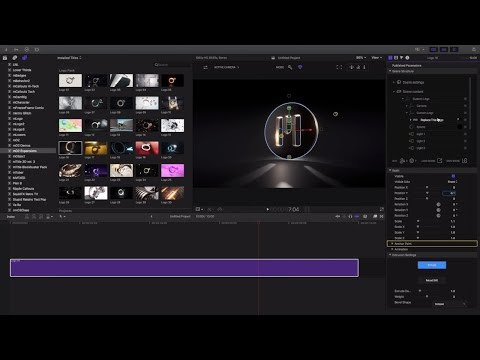
Task: Click the blue button in Extrusion Settings
Action: pos(432,265)
